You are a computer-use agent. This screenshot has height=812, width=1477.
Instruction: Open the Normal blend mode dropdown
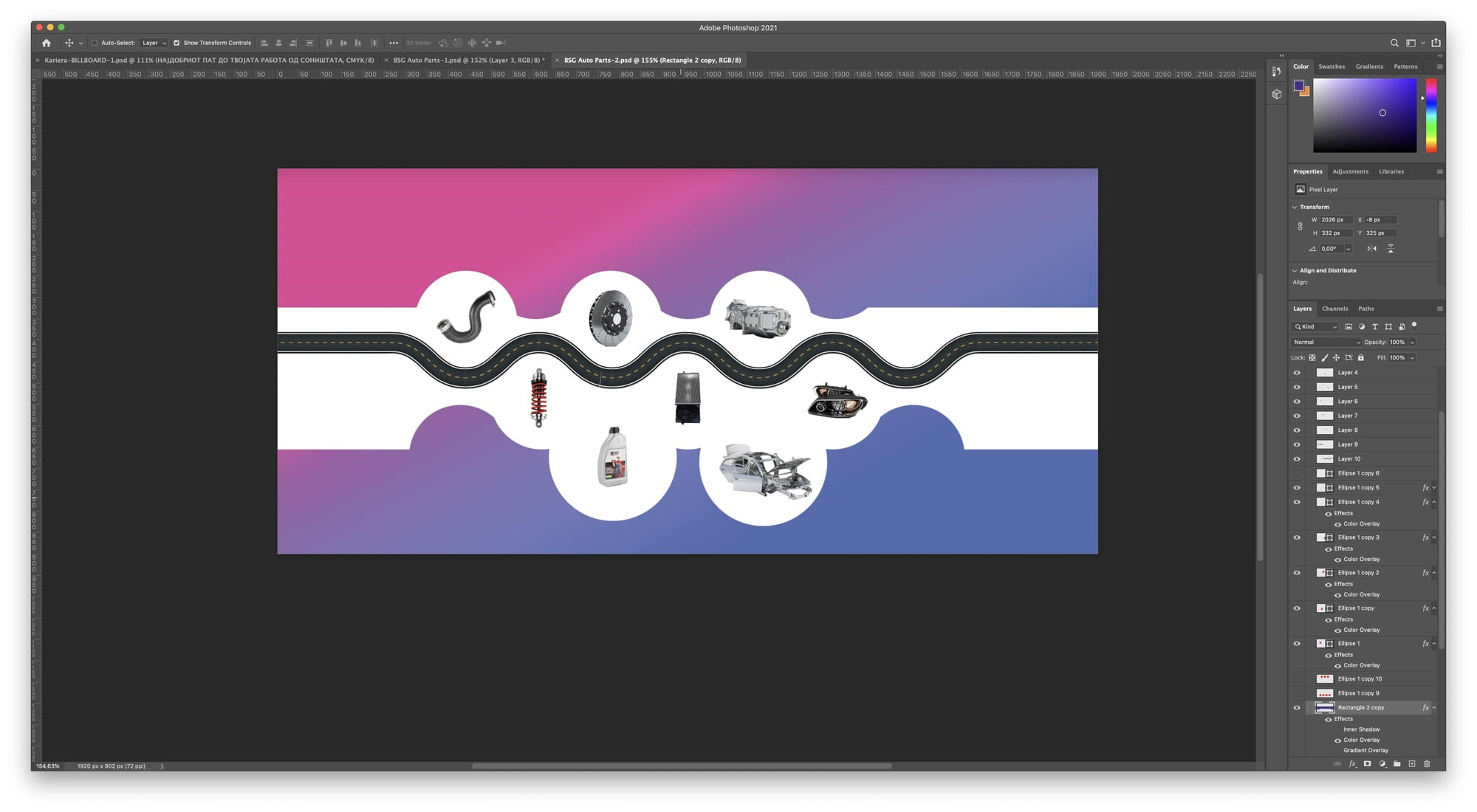tap(1326, 343)
